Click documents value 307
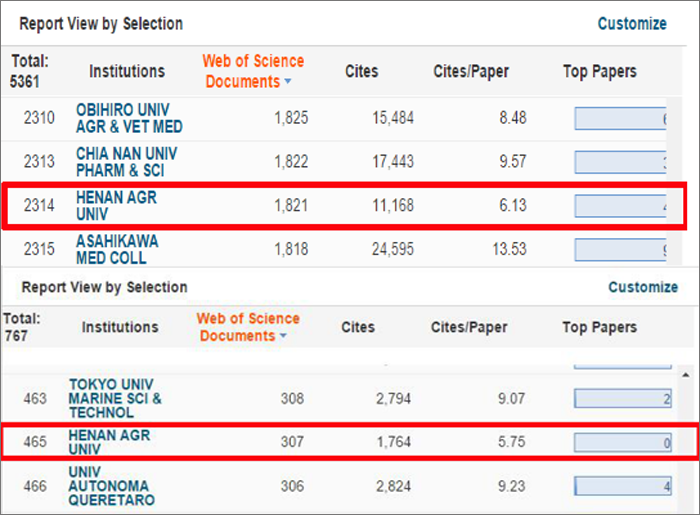 [292, 442]
